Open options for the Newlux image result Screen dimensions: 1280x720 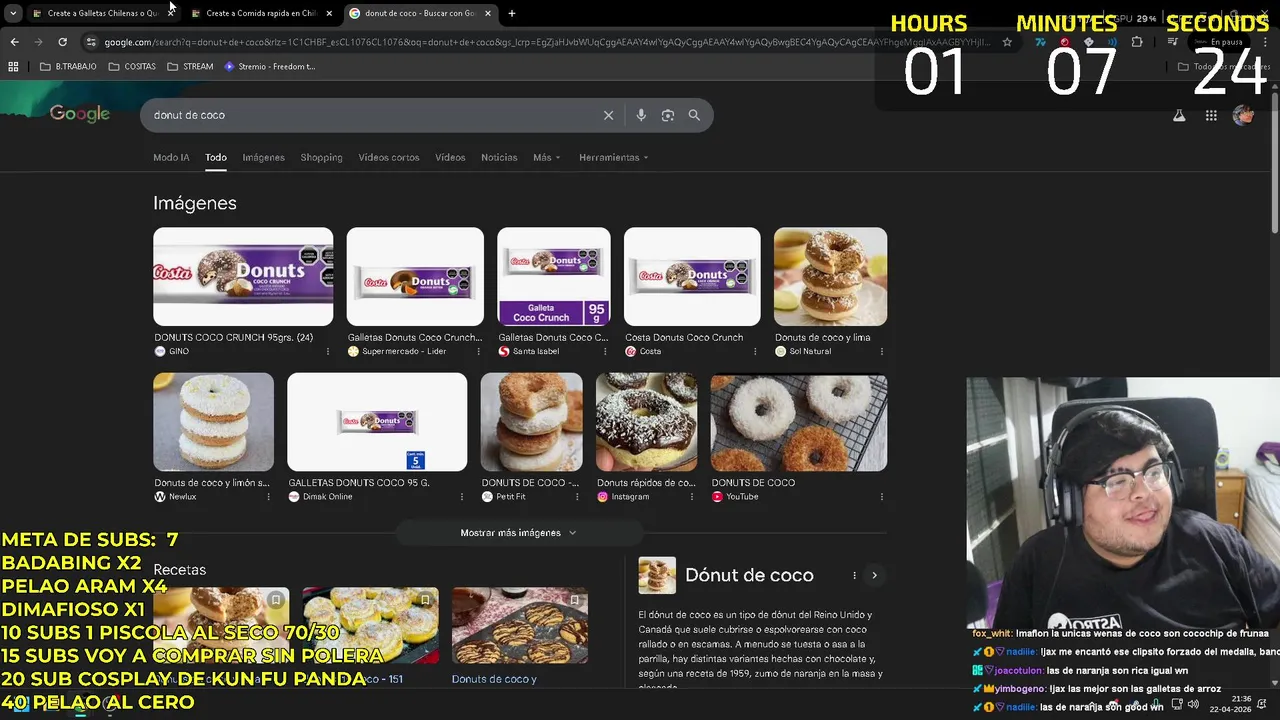pos(268,497)
